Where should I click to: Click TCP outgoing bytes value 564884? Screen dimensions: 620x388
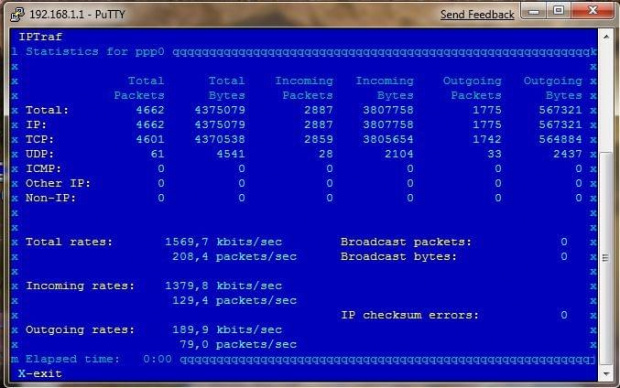pos(560,139)
